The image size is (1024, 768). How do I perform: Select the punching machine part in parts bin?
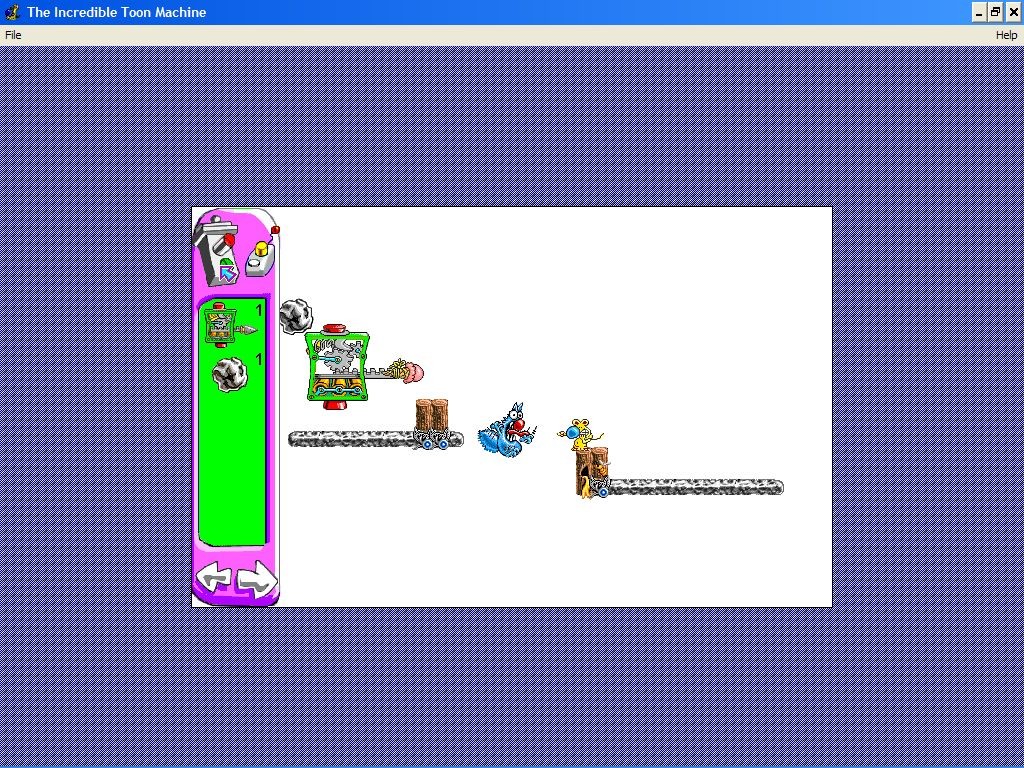231,325
